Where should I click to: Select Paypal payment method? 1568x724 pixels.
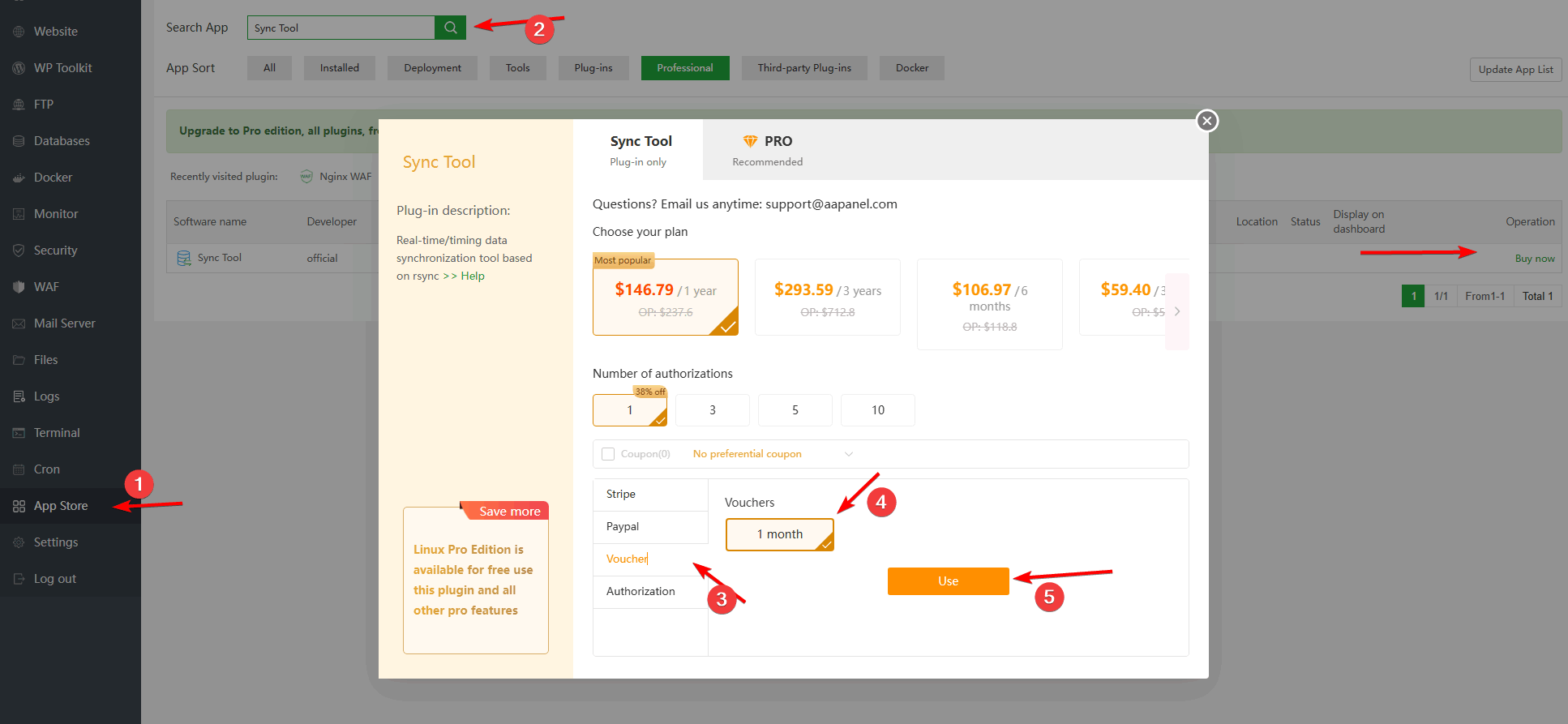[650, 527]
